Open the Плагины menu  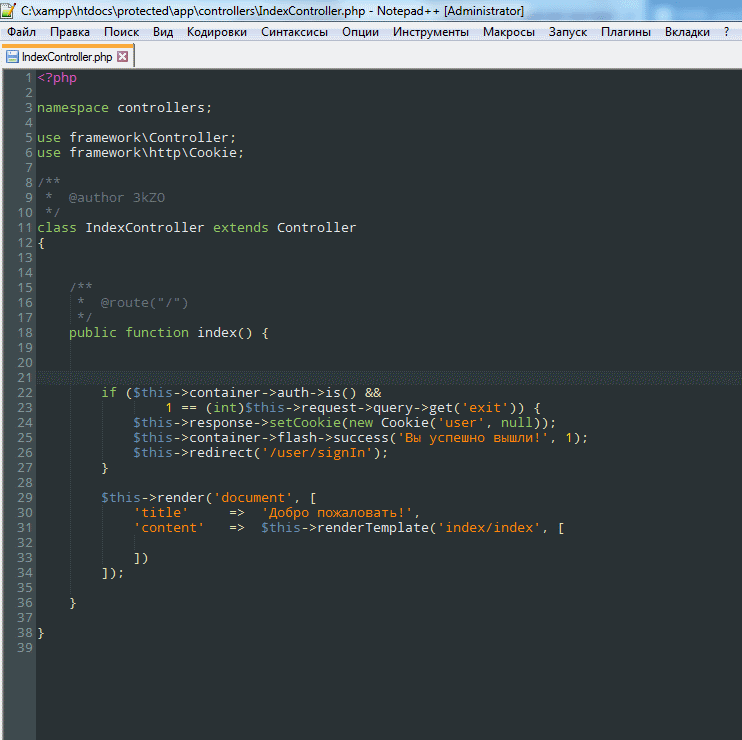(626, 32)
